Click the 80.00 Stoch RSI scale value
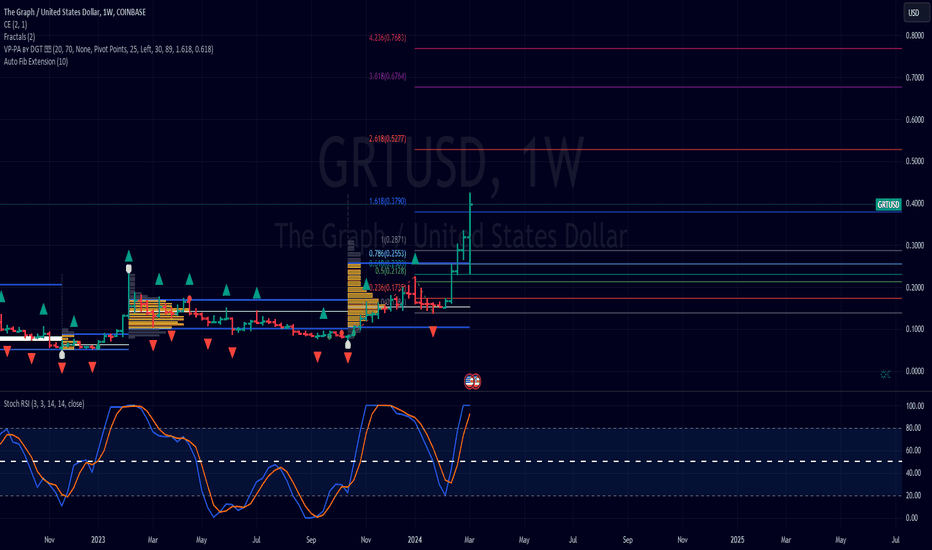This screenshot has height=550, width=932. click(915, 428)
